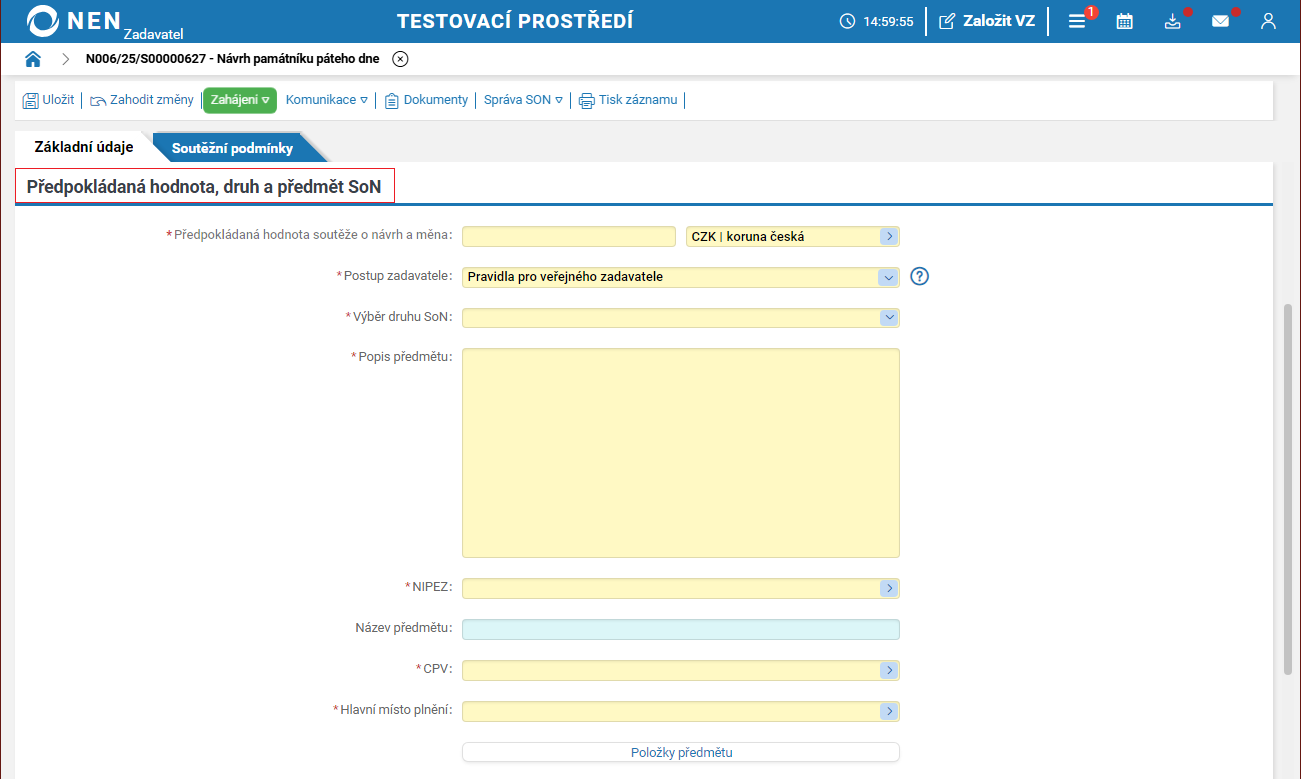The width and height of the screenshot is (1301, 779).
Task: Click the Položky předmětu button
Action: click(x=680, y=752)
